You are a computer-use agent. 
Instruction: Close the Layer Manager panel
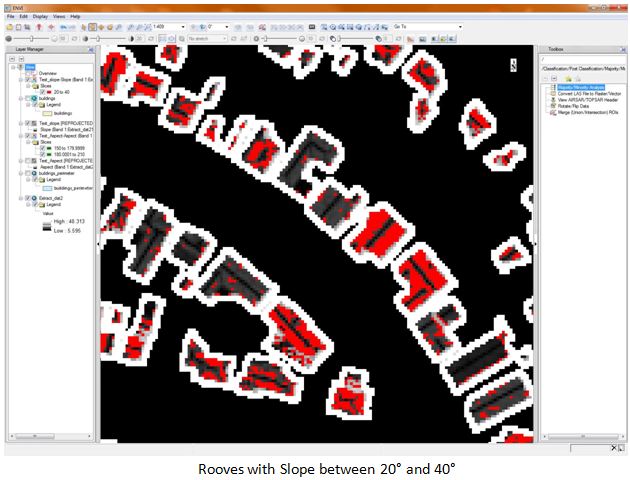(x=91, y=49)
